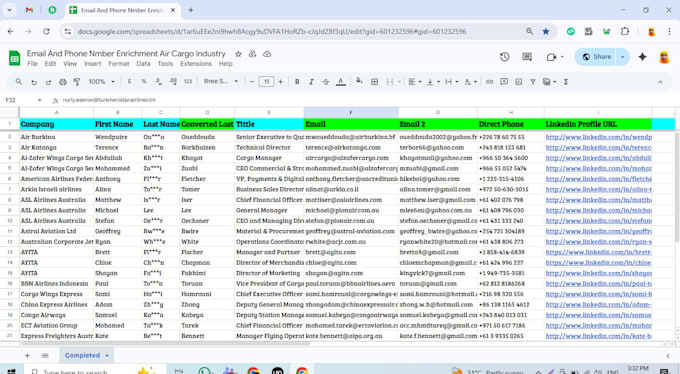Toggle strikethrough formatting
The height and width of the screenshot is (374, 680).
pos(326,82)
